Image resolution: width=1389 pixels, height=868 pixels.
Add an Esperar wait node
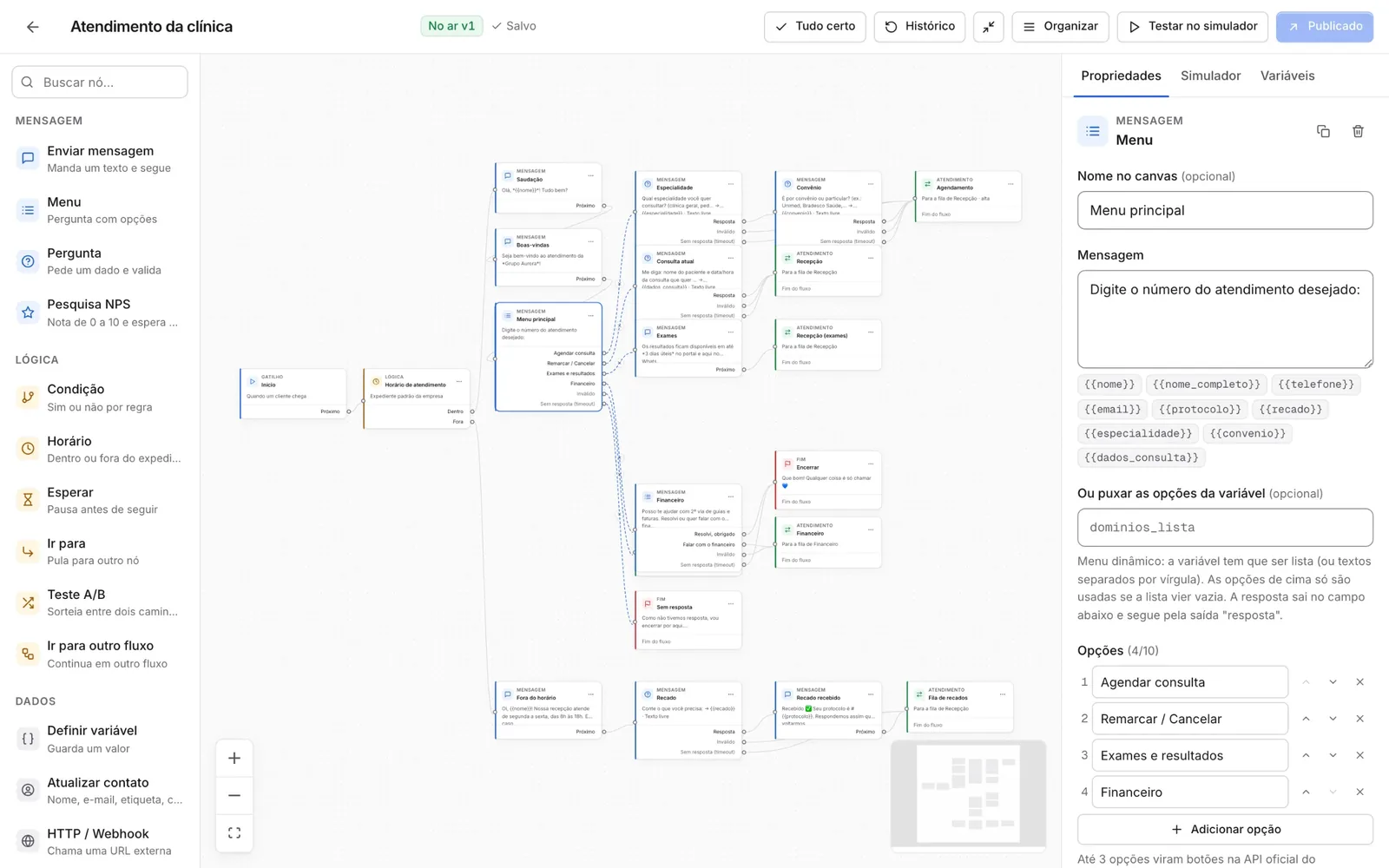coord(100,500)
